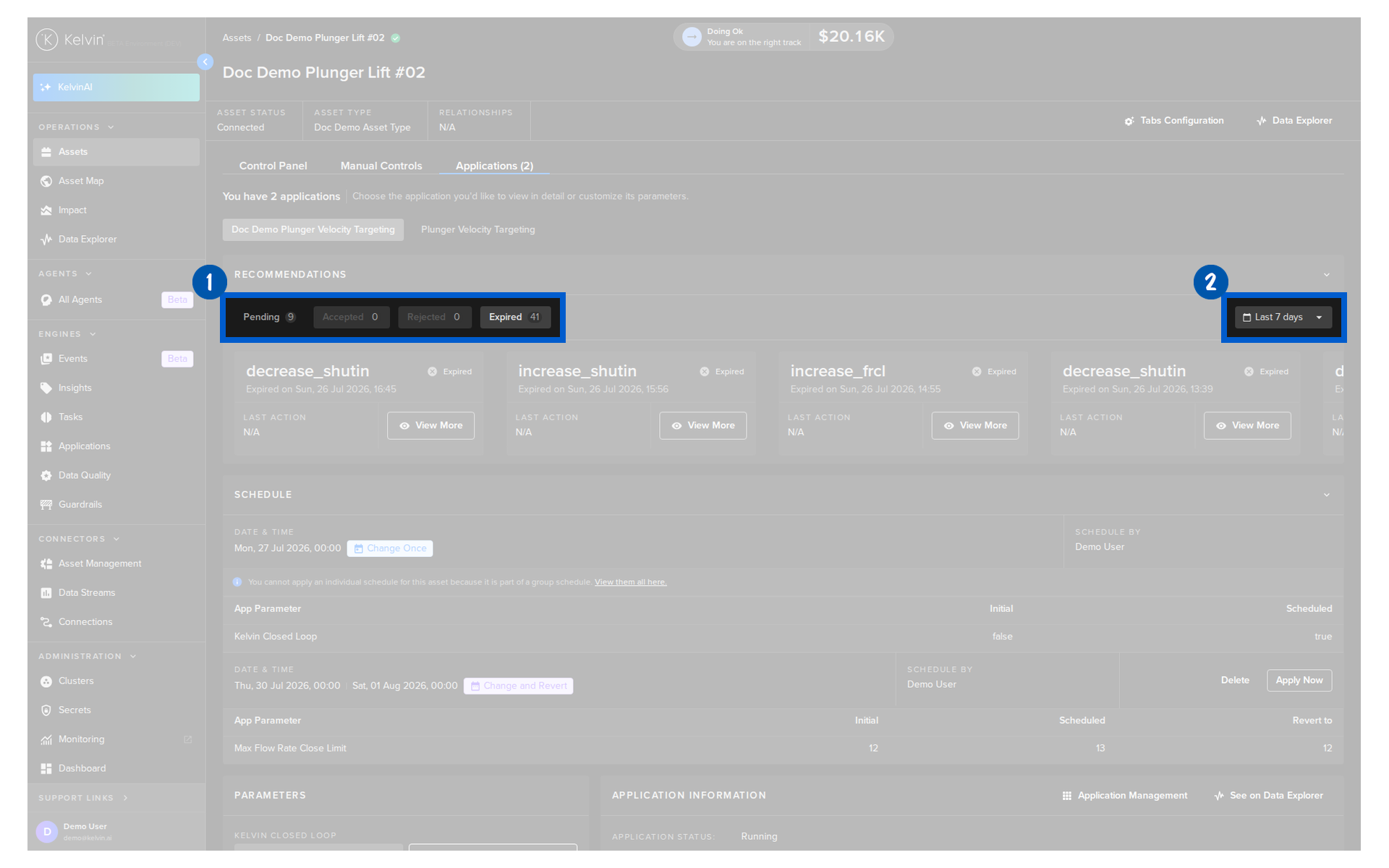The width and height of the screenshot is (1389, 868).
Task: Collapse the Recommendations panel
Action: point(1327,275)
